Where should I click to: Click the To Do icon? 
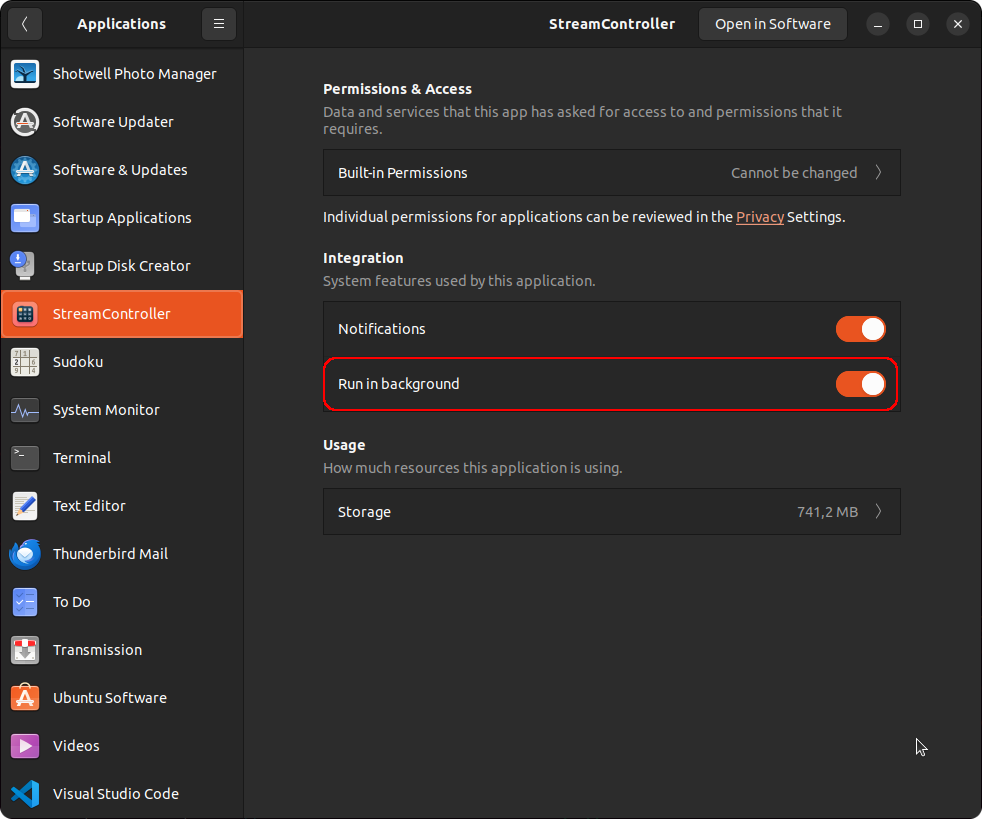[x=25, y=602]
